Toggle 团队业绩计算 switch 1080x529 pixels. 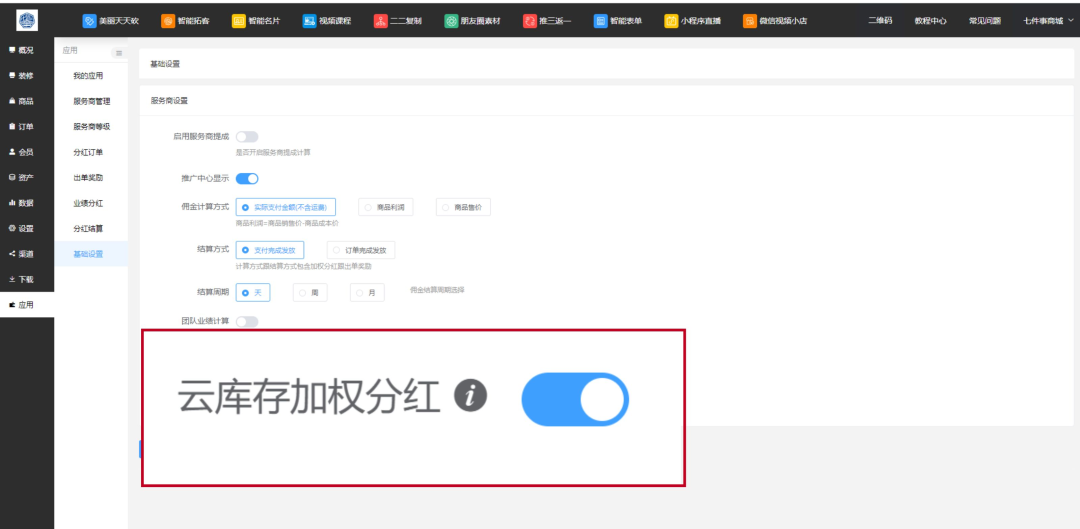pyautogui.click(x=247, y=321)
